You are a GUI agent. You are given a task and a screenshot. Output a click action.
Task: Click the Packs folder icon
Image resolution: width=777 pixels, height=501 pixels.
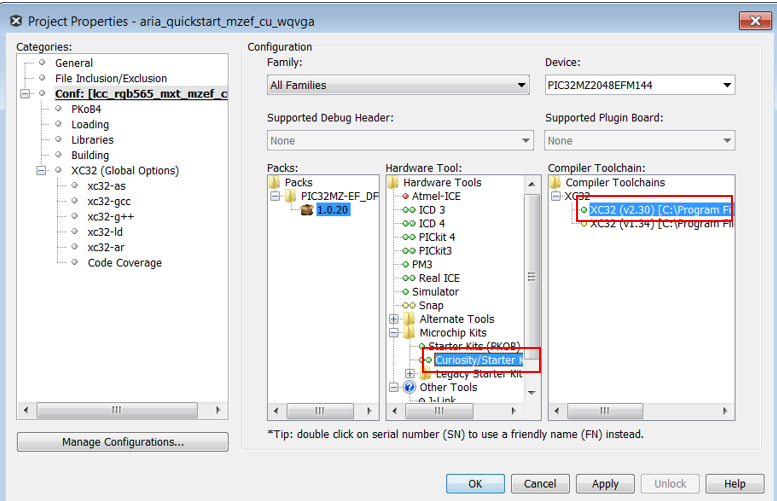point(275,182)
